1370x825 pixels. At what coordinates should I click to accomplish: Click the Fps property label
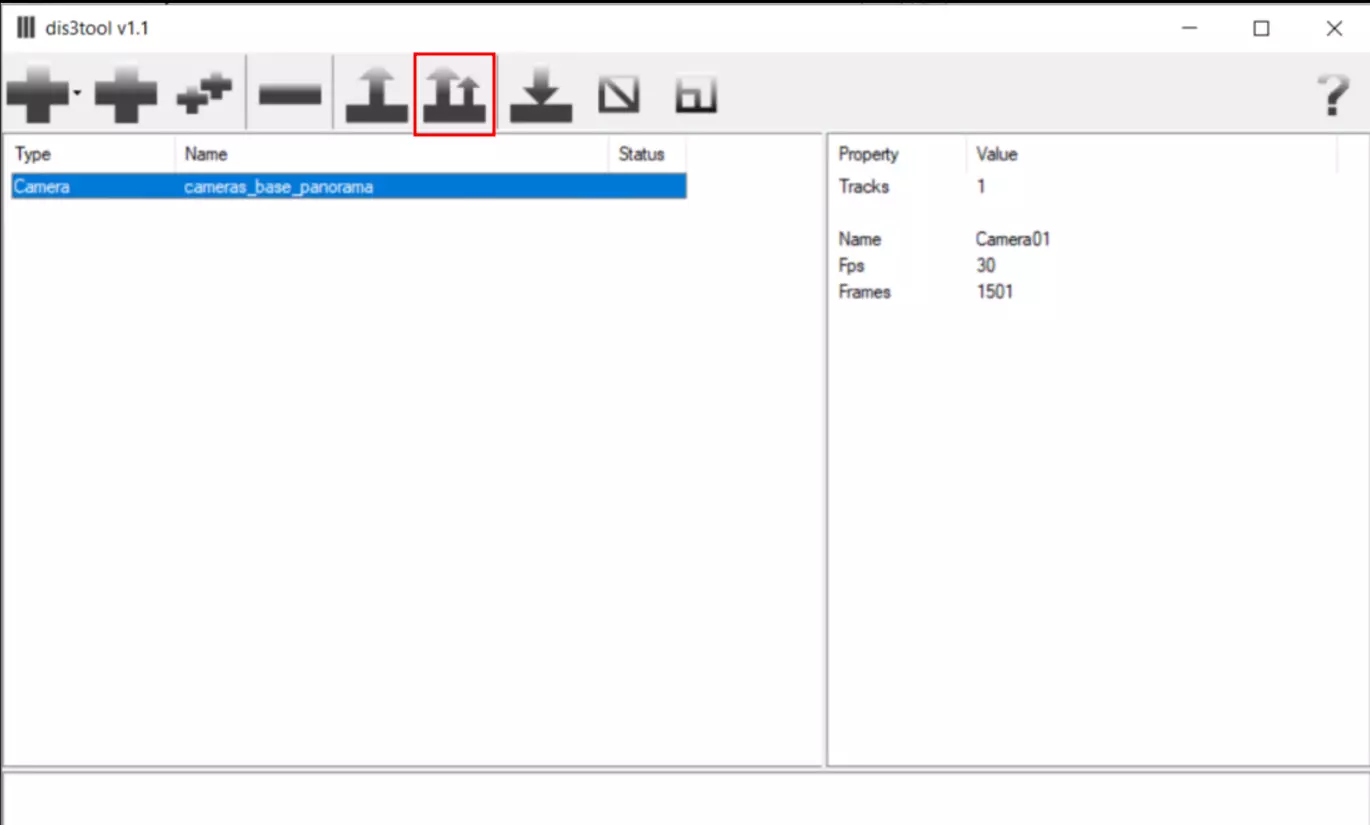point(852,265)
